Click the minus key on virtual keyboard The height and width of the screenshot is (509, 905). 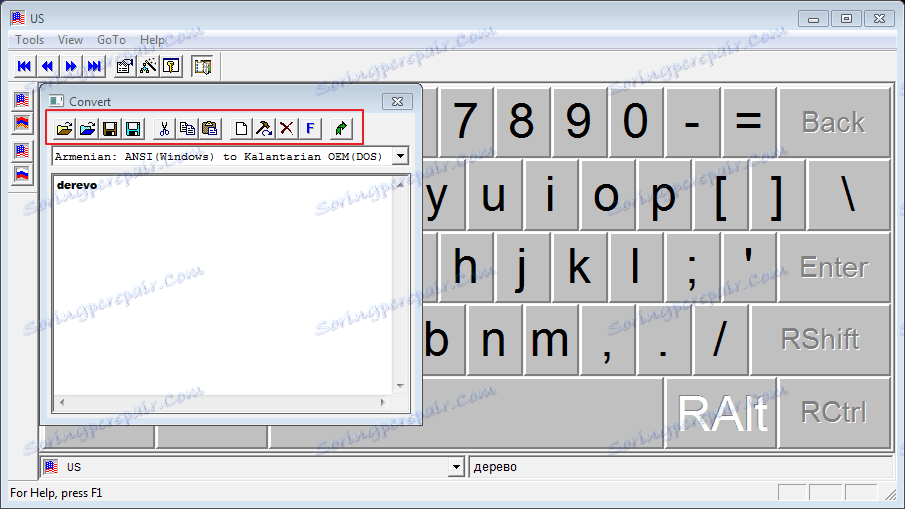click(x=691, y=122)
